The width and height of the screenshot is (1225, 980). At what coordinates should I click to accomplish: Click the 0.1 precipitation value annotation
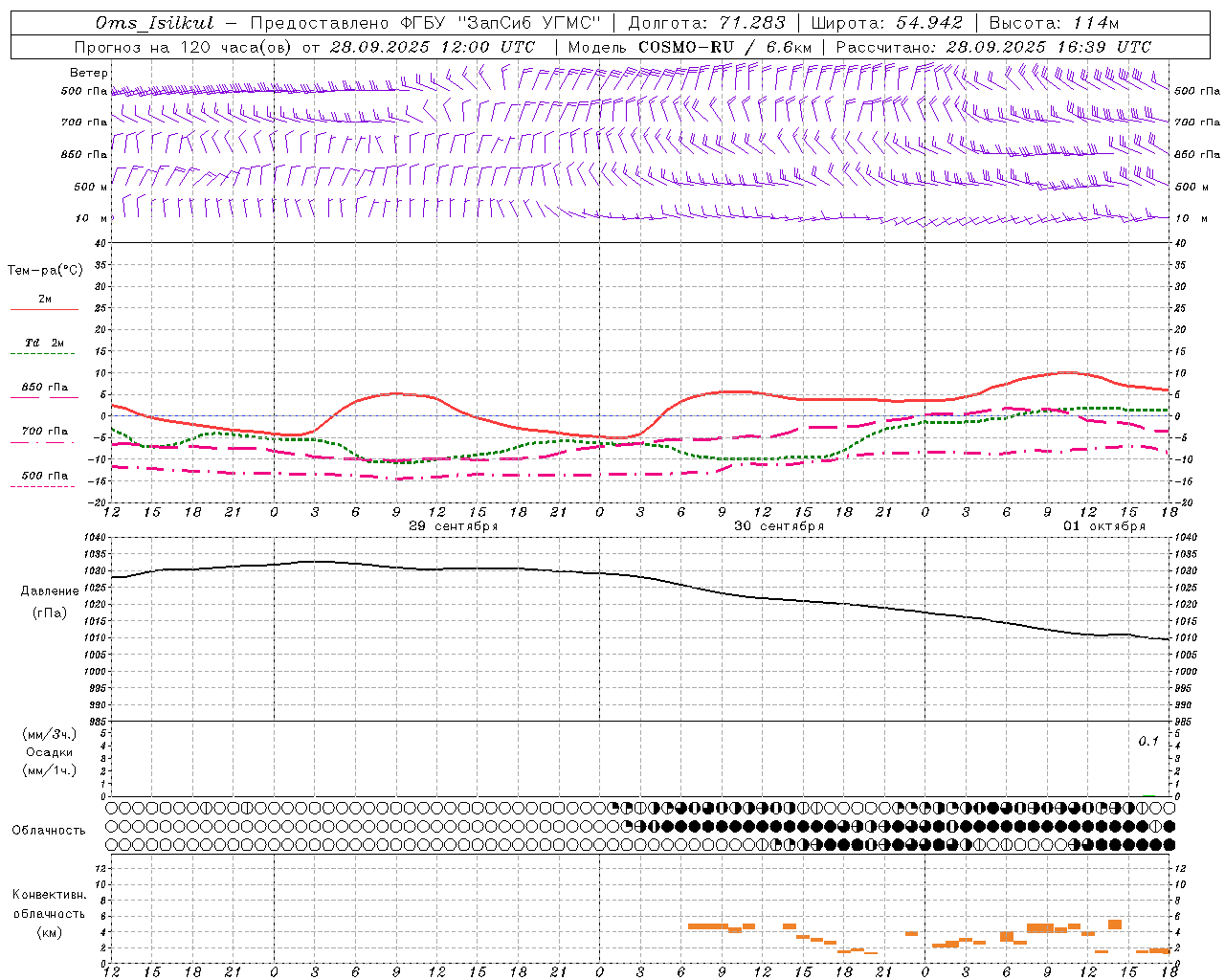(1148, 741)
